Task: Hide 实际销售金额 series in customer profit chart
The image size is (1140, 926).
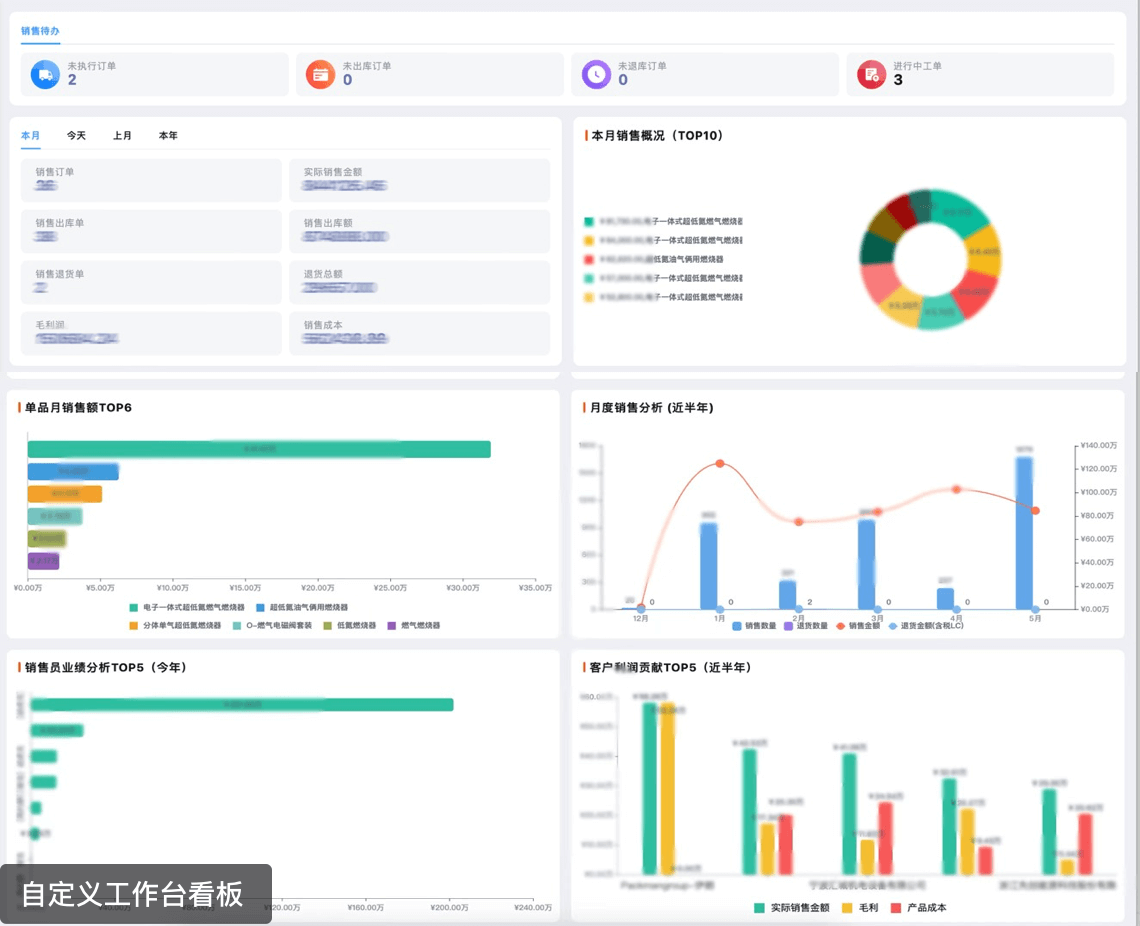Action: (x=760, y=908)
